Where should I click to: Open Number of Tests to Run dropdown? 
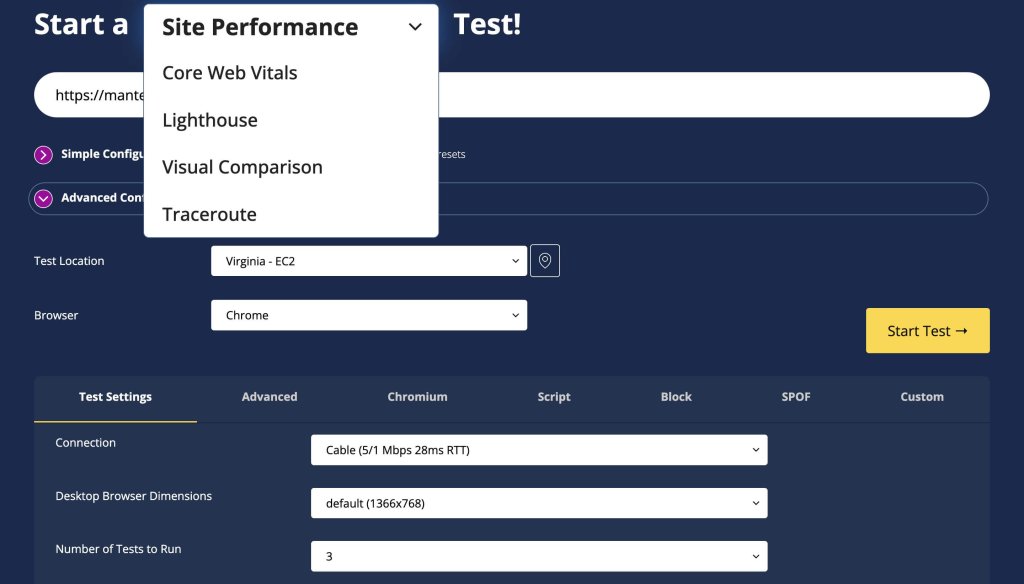click(539, 557)
